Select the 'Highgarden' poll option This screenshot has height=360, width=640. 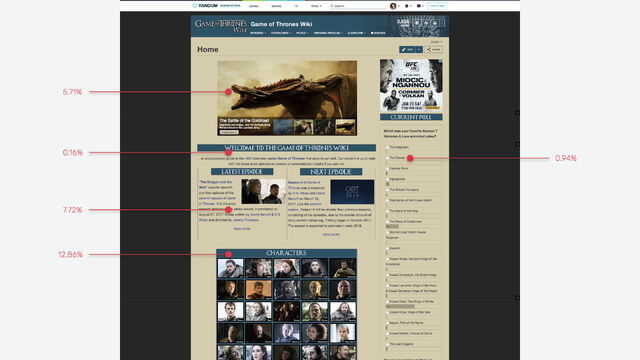tap(388, 179)
